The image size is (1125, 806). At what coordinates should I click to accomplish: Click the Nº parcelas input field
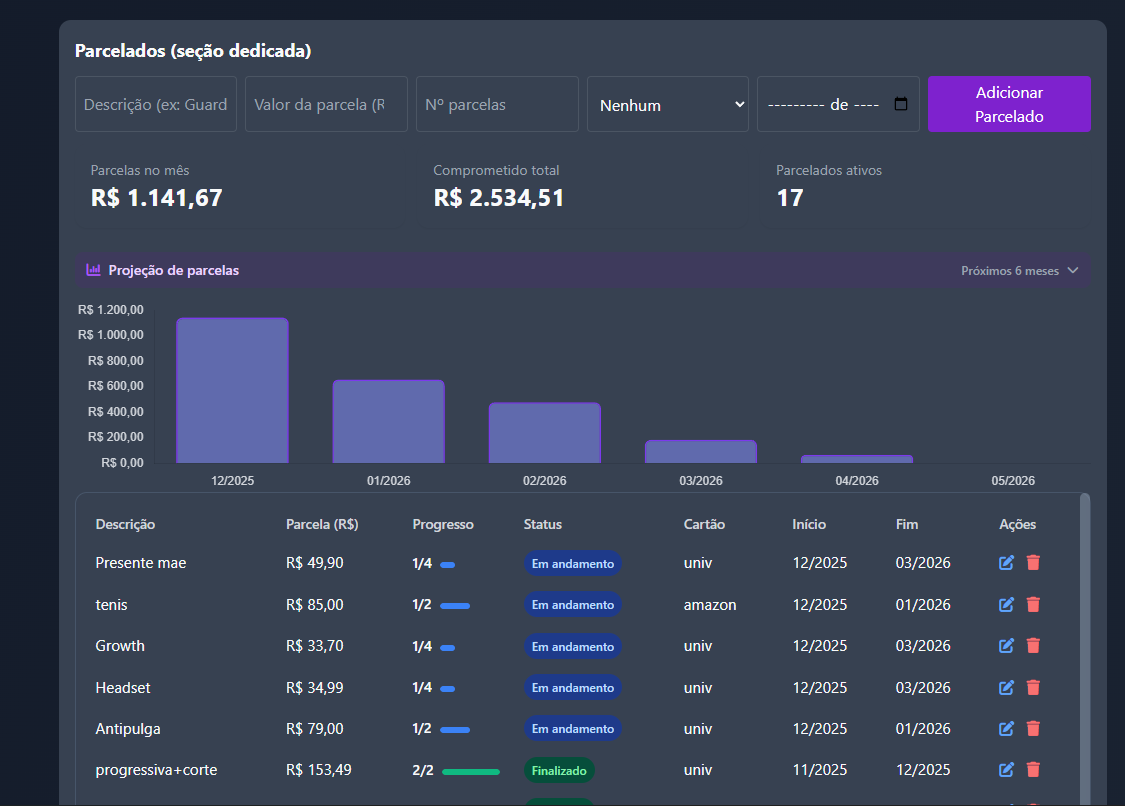pos(497,104)
